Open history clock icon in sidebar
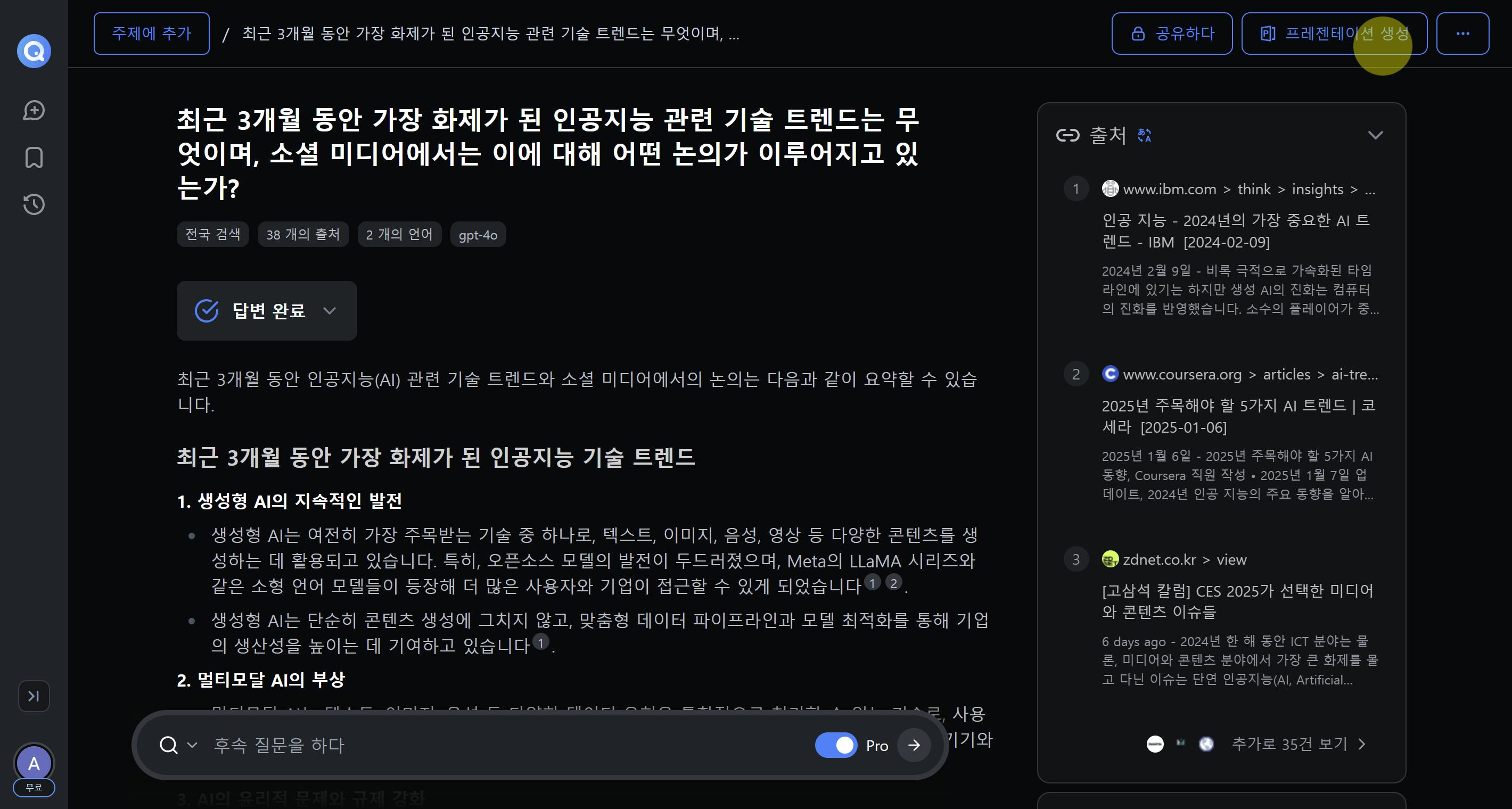 click(x=34, y=205)
